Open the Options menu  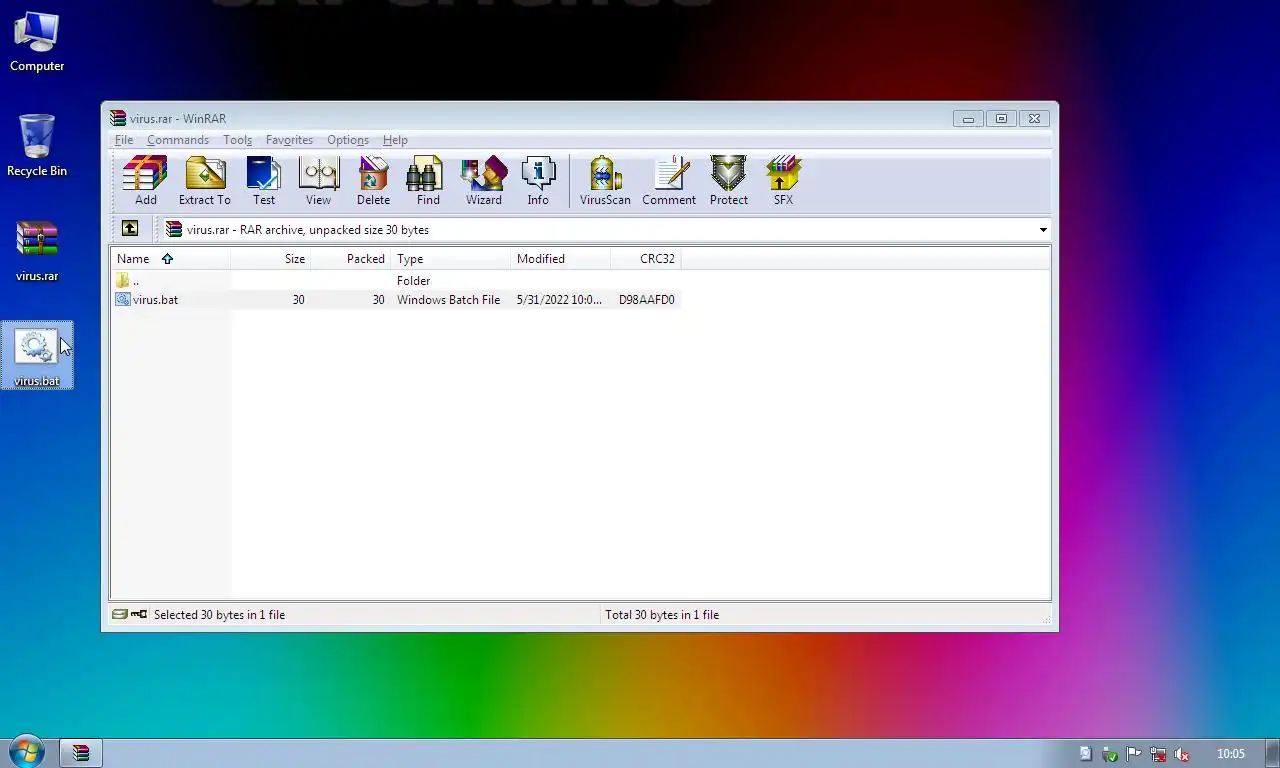348,140
